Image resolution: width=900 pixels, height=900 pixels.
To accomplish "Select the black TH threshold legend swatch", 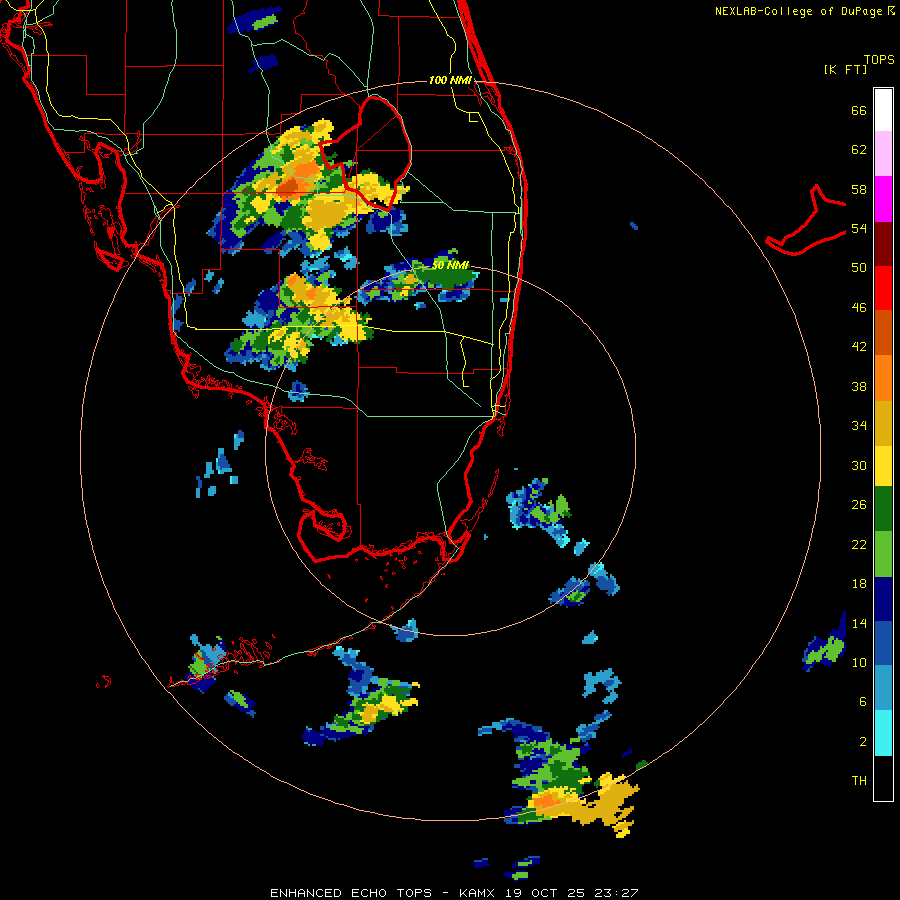I will coord(883,778).
